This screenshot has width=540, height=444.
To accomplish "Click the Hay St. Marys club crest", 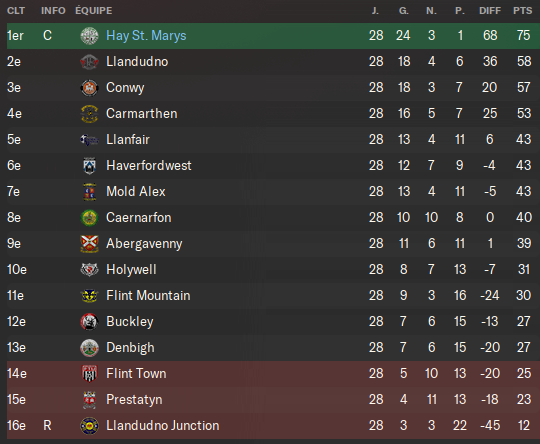I will point(89,36).
